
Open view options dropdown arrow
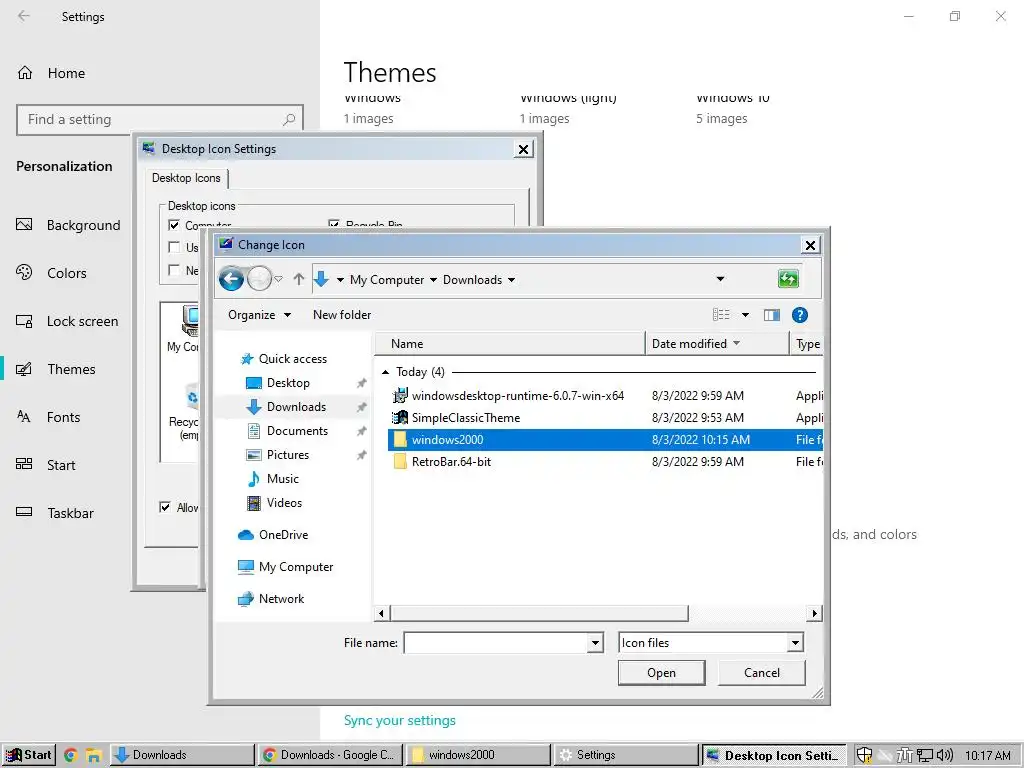[745, 315]
